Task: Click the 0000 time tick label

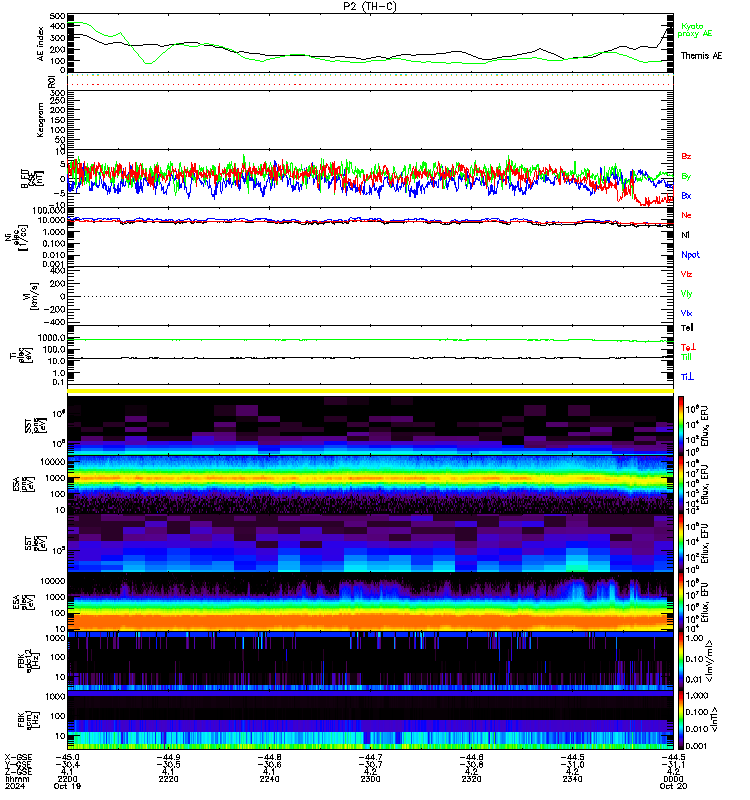Action: pyautogui.click(x=673, y=779)
